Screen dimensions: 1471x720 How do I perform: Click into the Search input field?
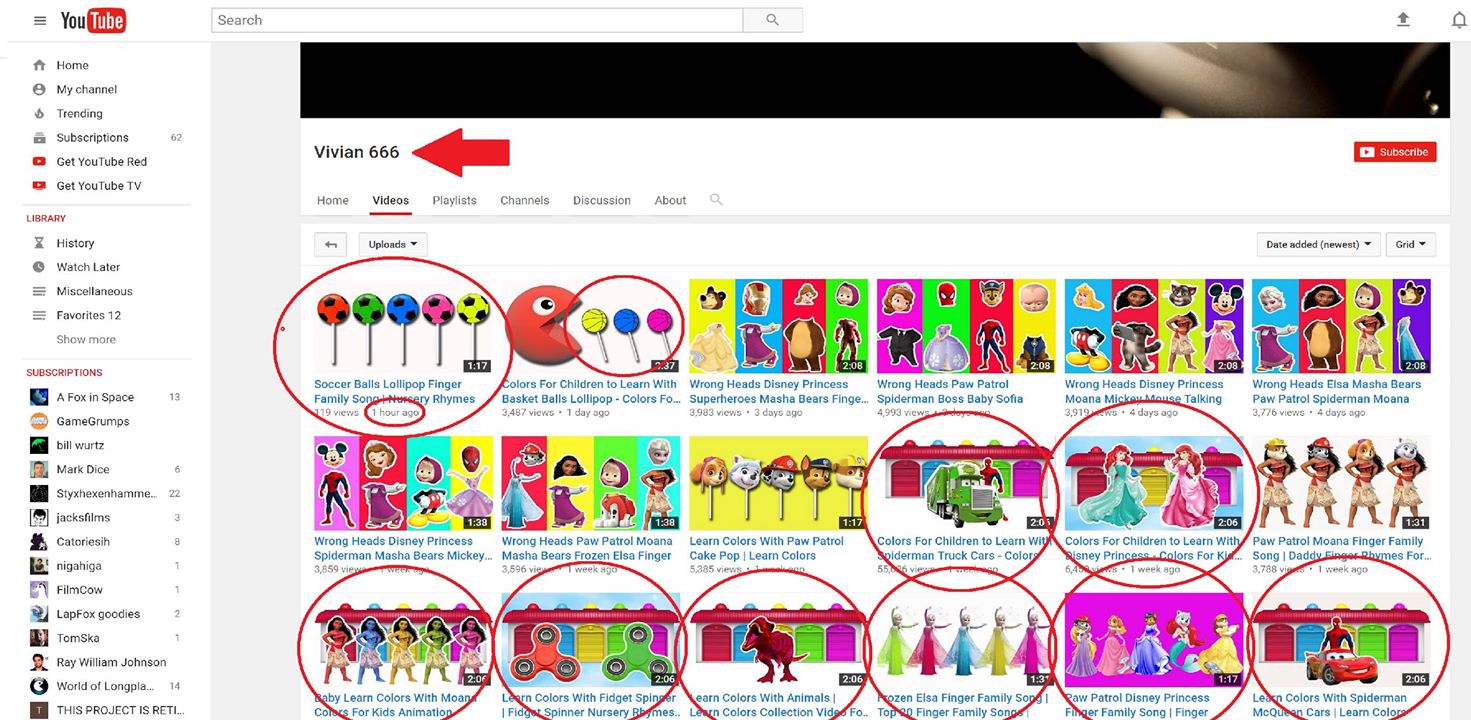(477, 20)
